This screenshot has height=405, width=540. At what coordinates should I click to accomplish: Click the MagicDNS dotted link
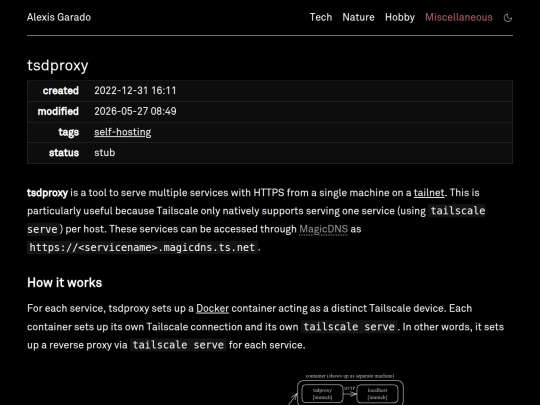coord(323,229)
